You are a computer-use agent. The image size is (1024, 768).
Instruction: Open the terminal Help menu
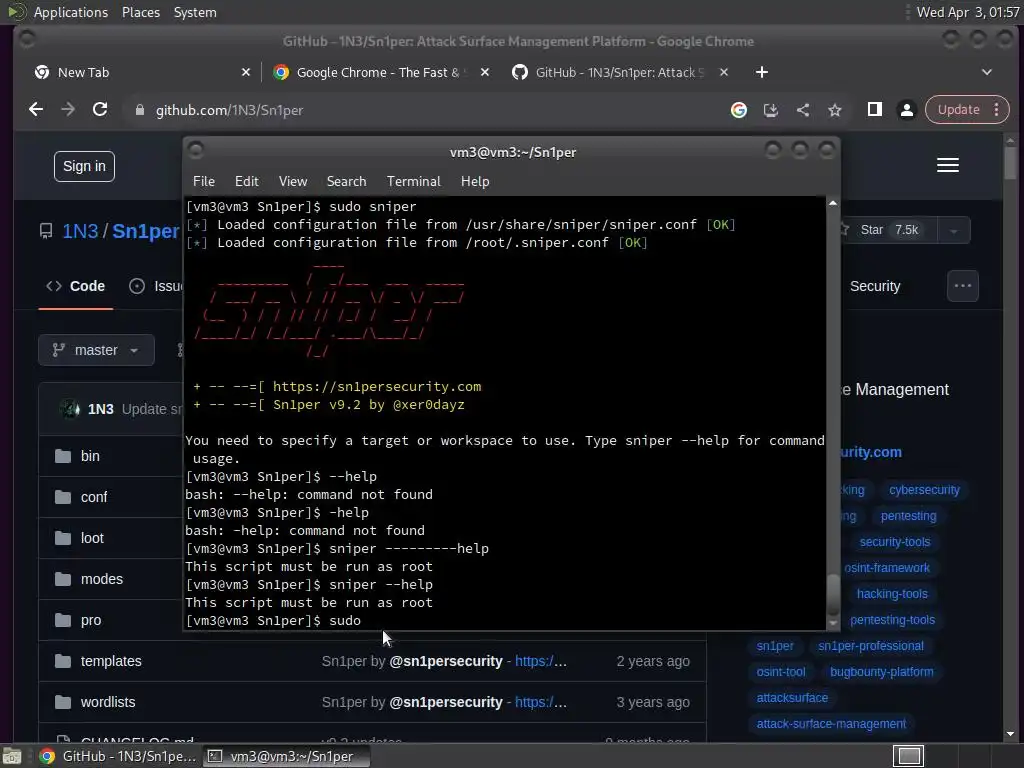(475, 182)
